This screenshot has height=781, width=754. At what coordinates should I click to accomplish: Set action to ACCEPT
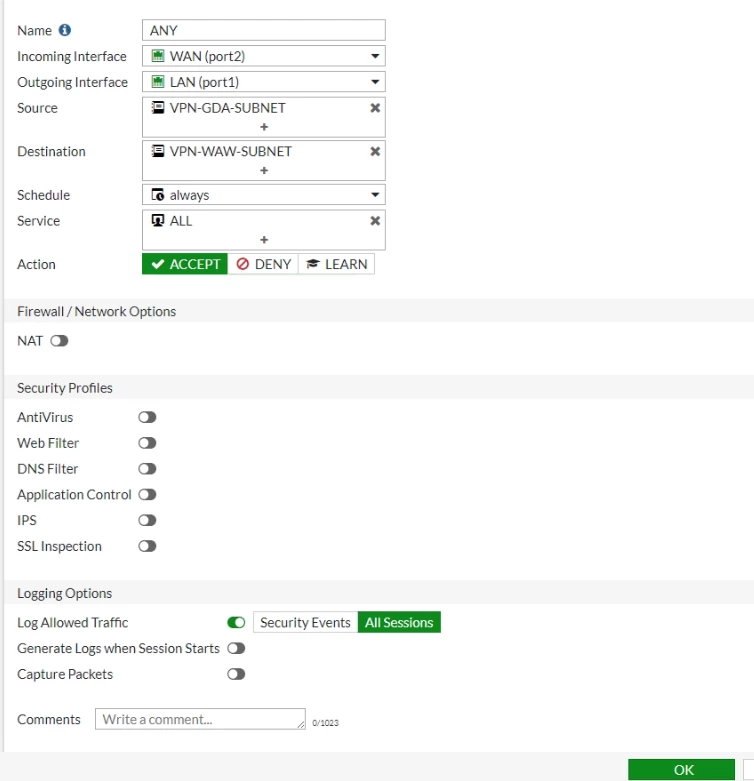click(185, 264)
